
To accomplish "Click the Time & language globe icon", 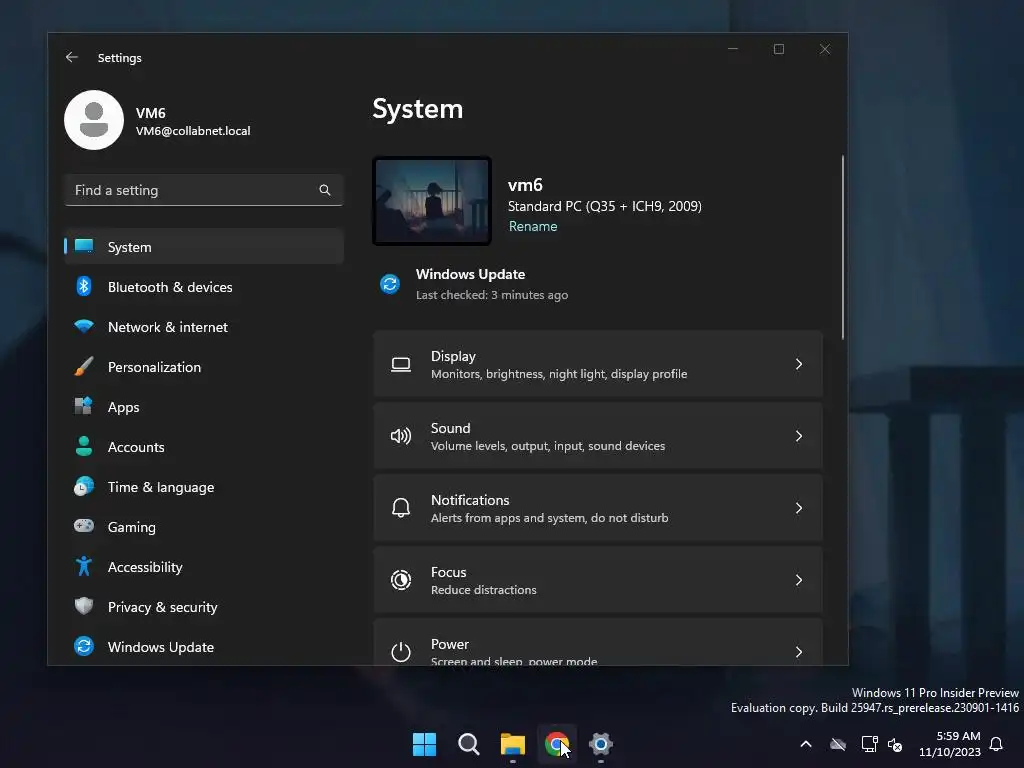I will [x=84, y=487].
